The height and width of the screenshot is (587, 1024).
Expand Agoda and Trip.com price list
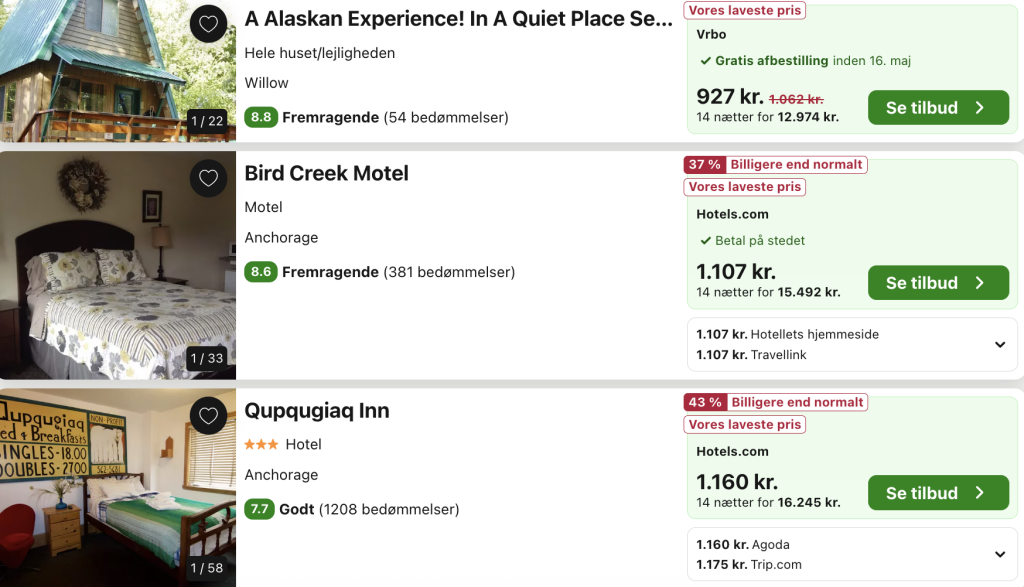tap(1000, 554)
